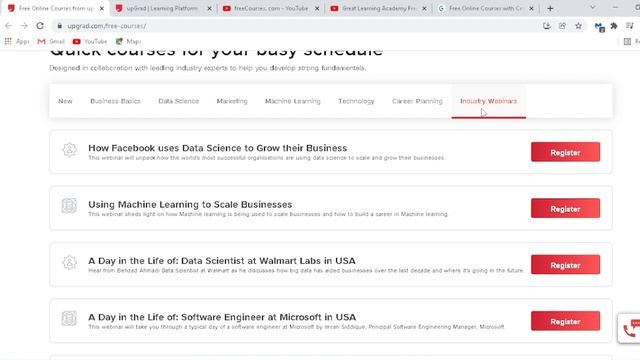640x360 pixels.
Task: Go back with the browser back arrow
Action: click(8, 26)
